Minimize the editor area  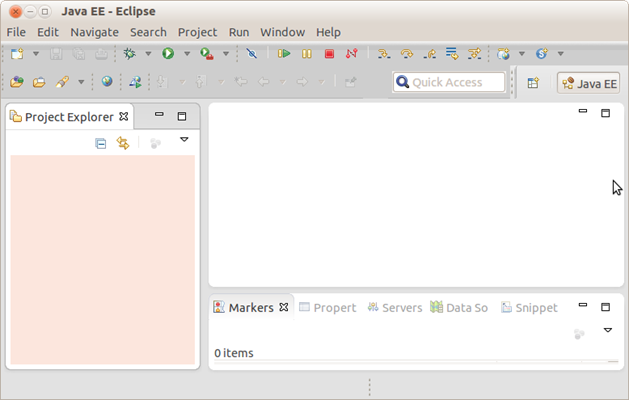[583, 111]
